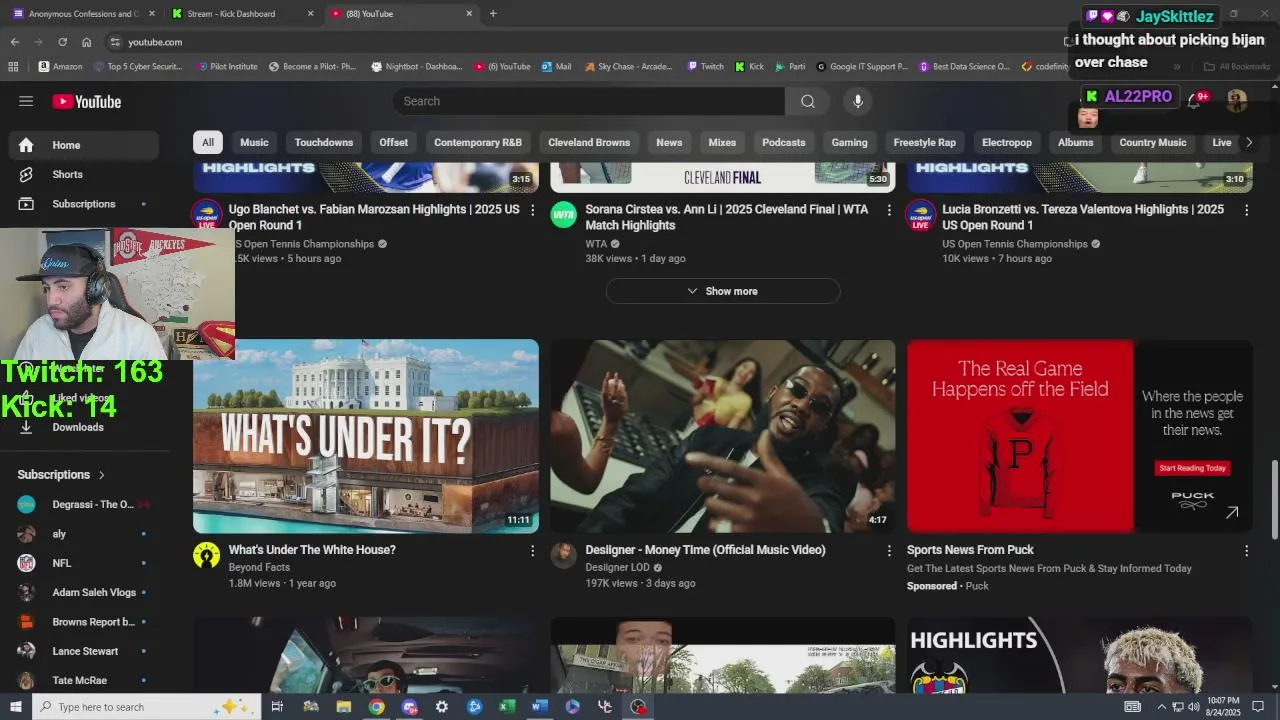
Task: Open options for Desiigner Money Time video
Action: click(889, 551)
